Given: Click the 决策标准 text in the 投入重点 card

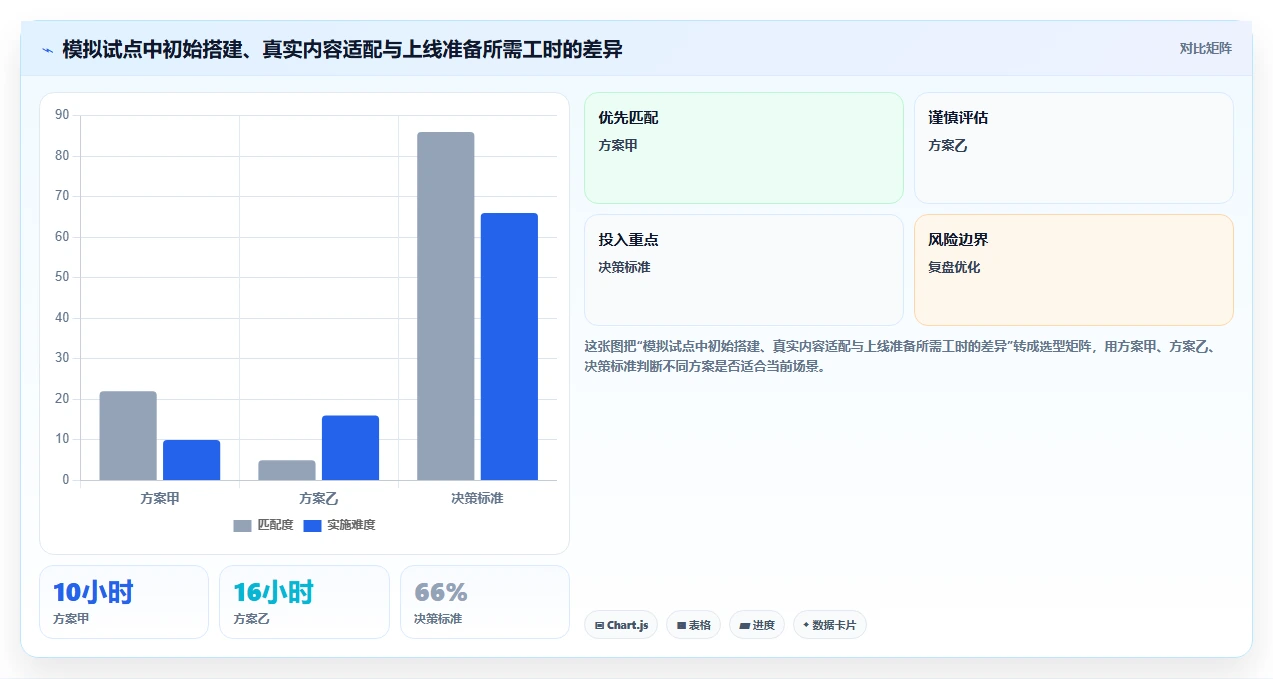Looking at the screenshot, I should pyautogui.click(x=624, y=267).
